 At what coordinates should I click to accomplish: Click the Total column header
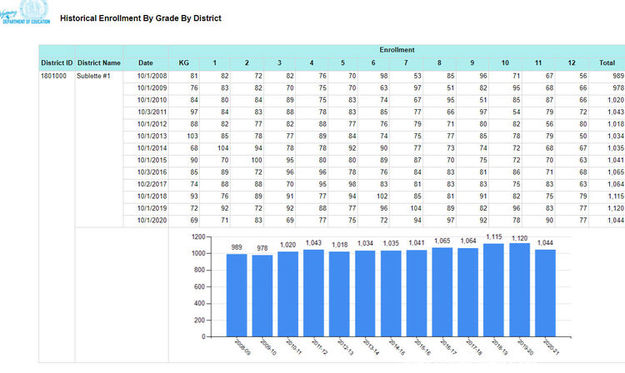[x=607, y=63]
